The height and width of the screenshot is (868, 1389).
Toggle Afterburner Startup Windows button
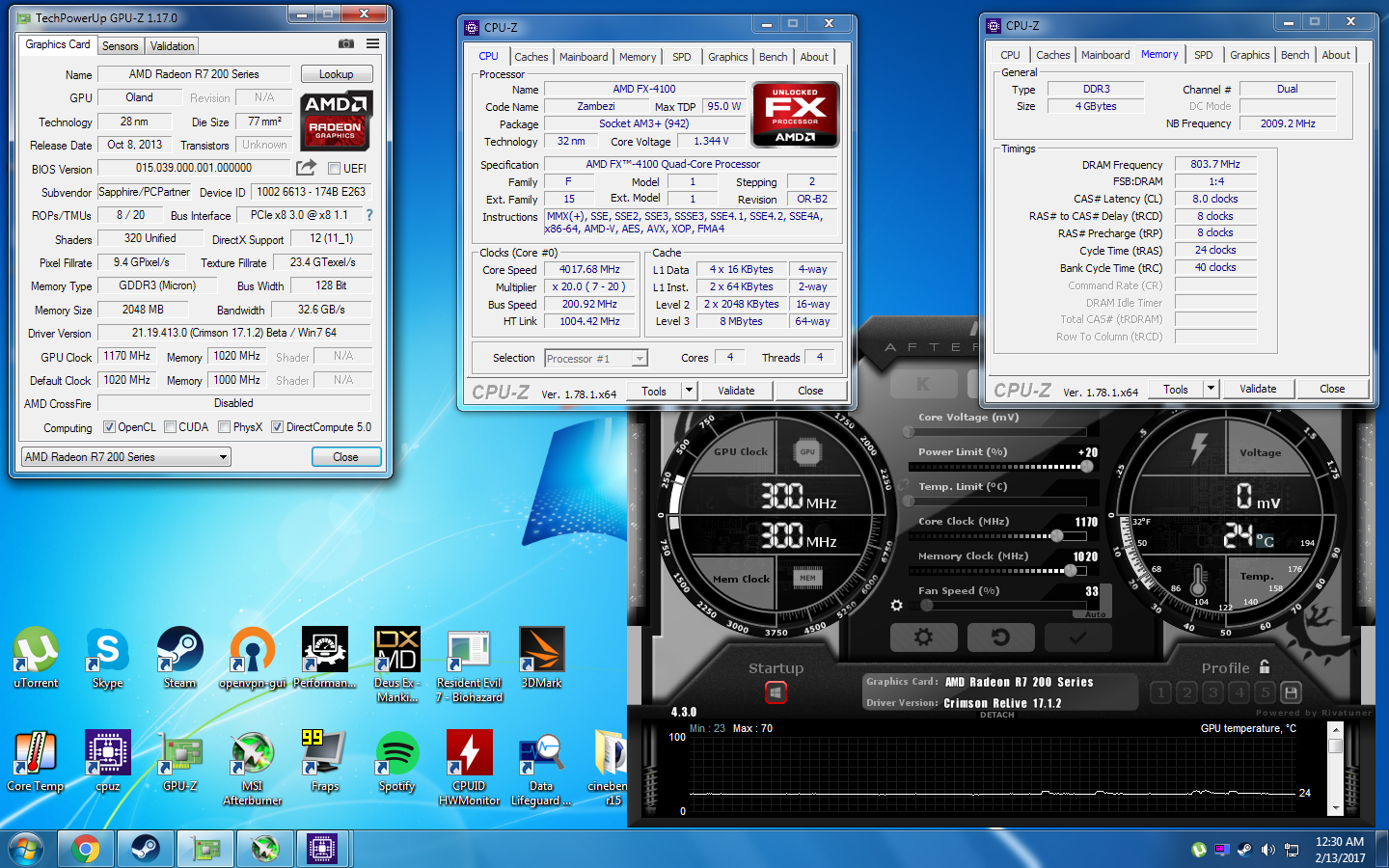(x=776, y=692)
